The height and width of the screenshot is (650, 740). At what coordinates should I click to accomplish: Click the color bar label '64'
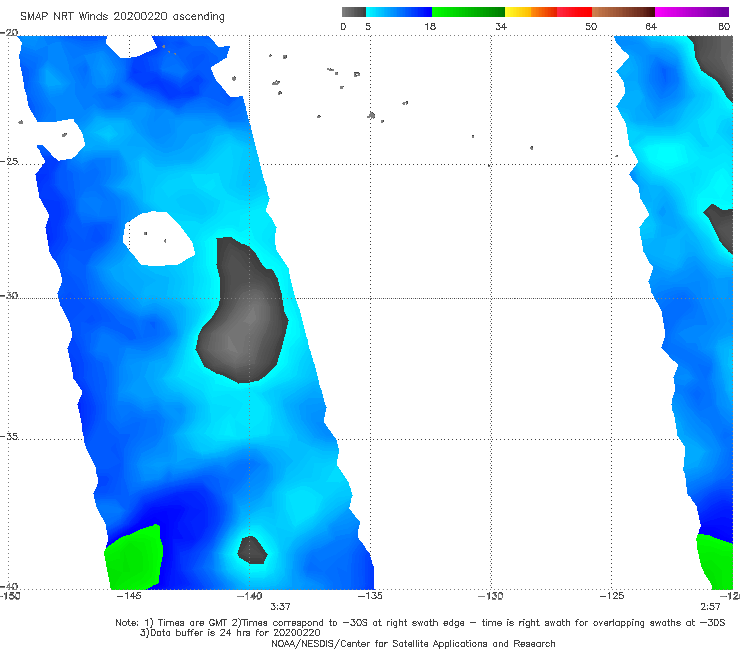point(651,26)
